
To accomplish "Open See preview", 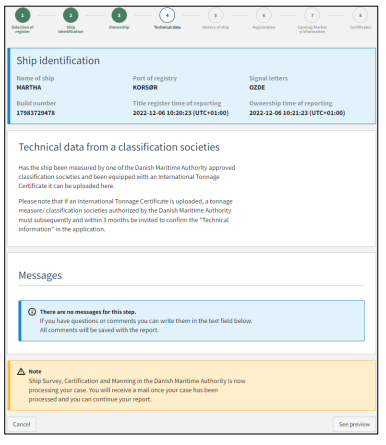I will [354, 424].
